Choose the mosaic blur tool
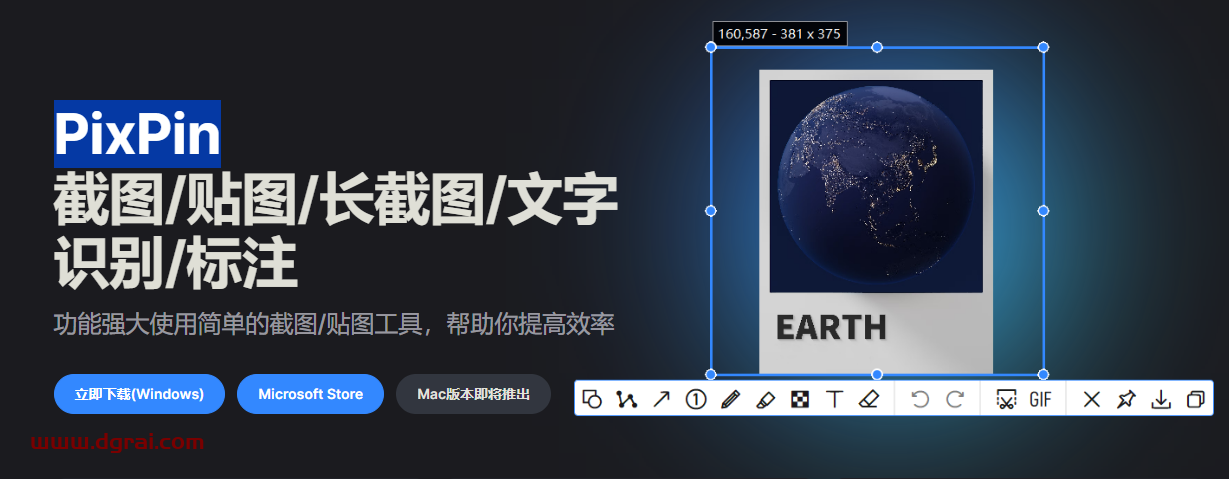This screenshot has width=1229, height=479. [800, 399]
